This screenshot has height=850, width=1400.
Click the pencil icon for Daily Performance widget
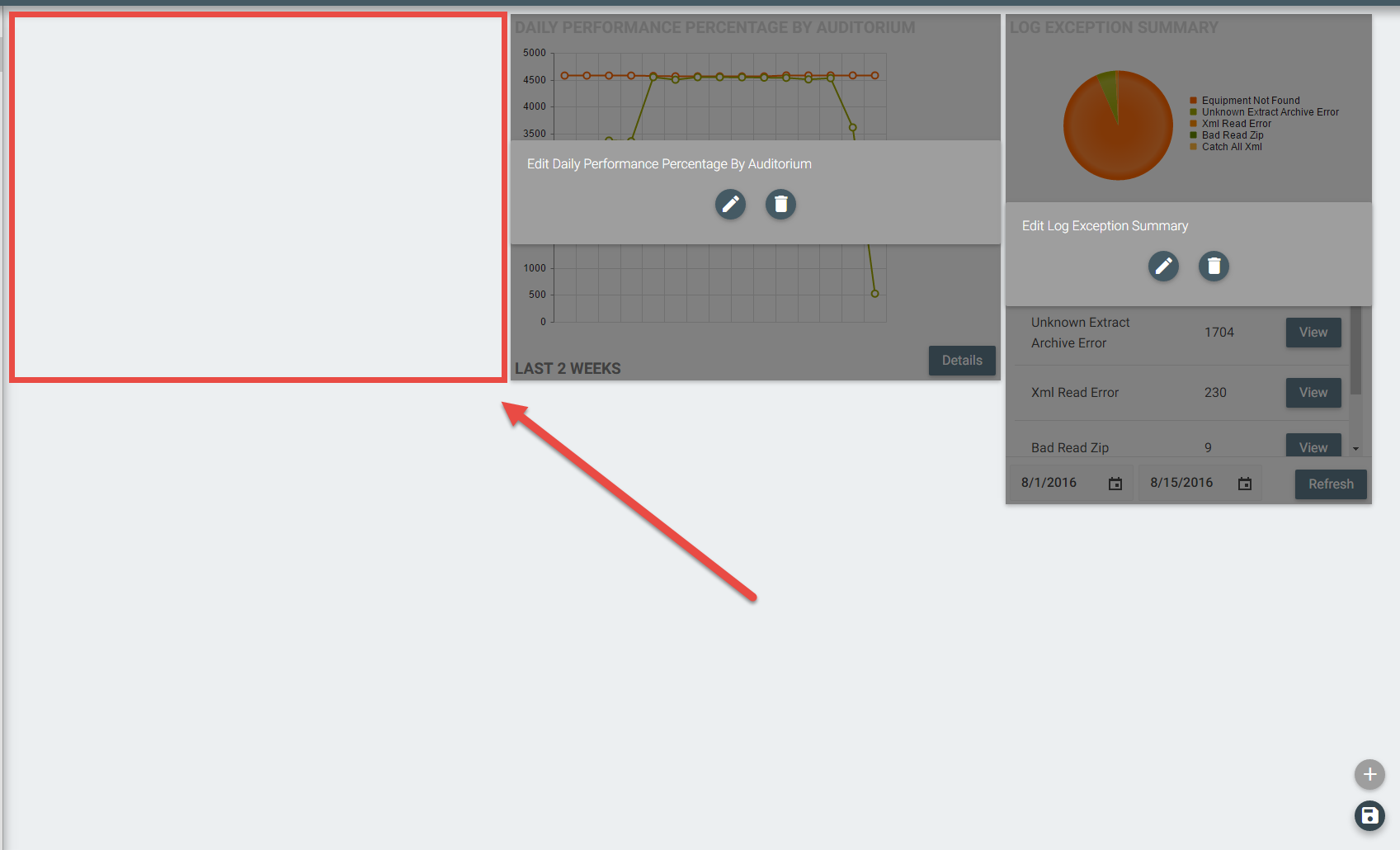(730, 204)
